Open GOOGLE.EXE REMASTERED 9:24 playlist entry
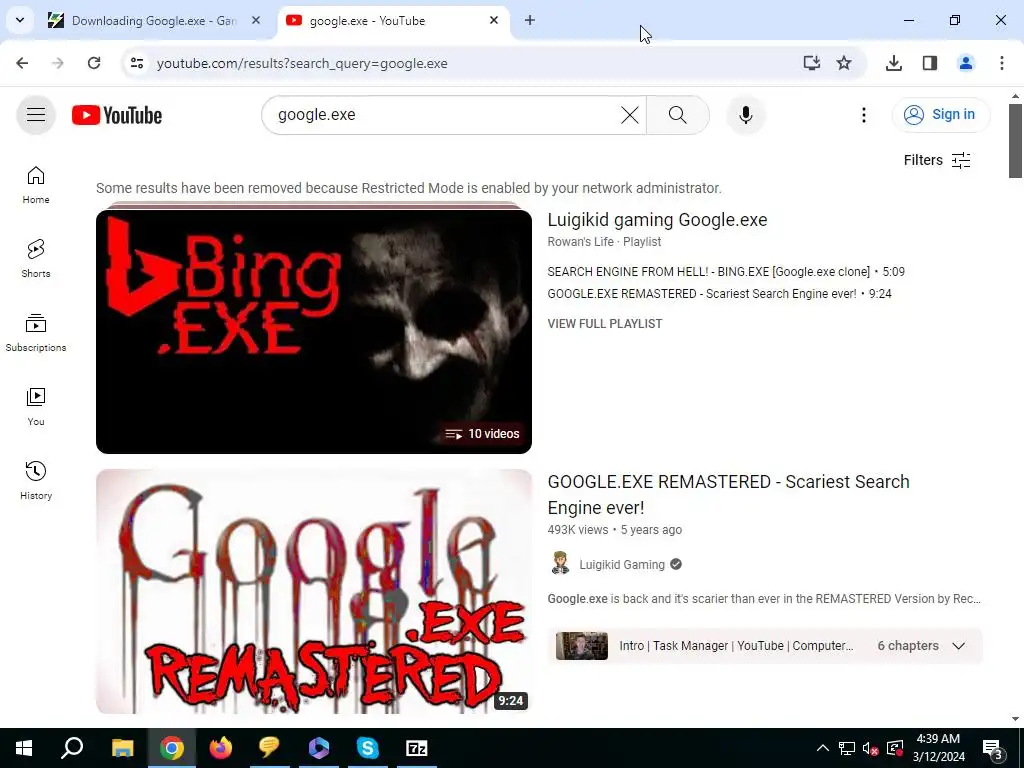 [x=719, y=294]
